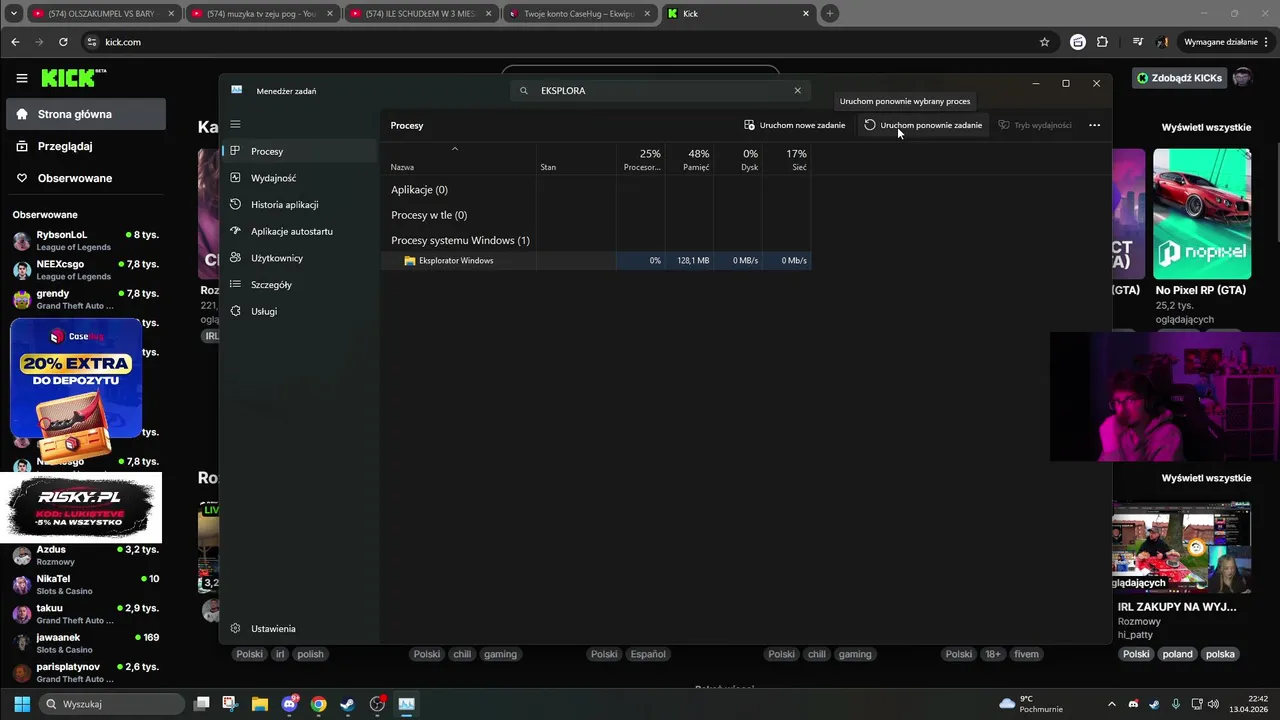
Task: Sort processes by Sieć column (17%)
Action: pyautogui.click(x=787, y=160)
